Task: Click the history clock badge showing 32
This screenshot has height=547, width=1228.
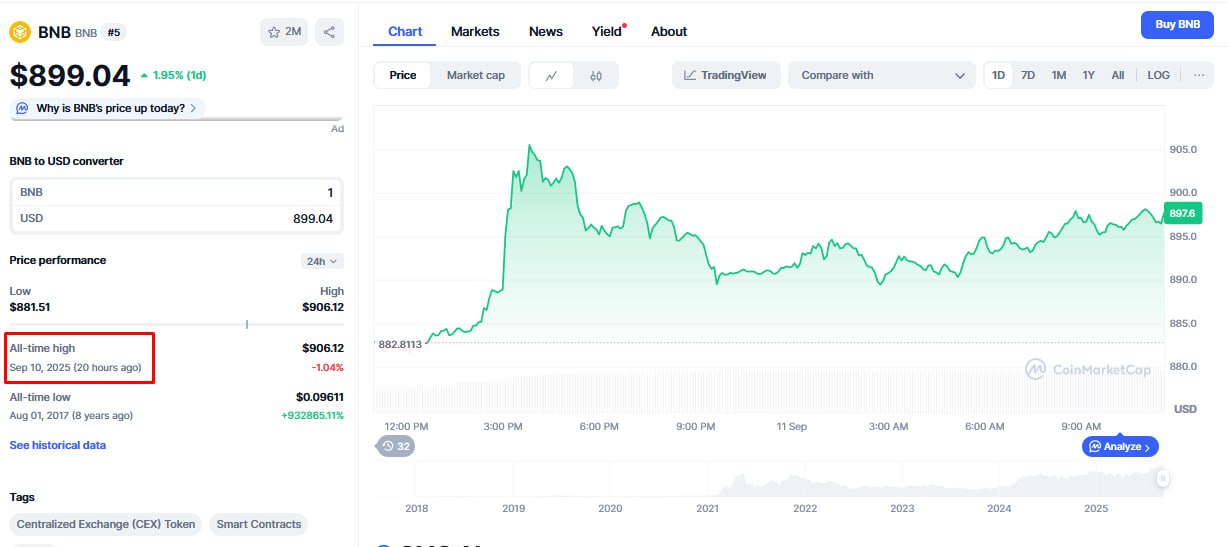Action: coord(395,446)
